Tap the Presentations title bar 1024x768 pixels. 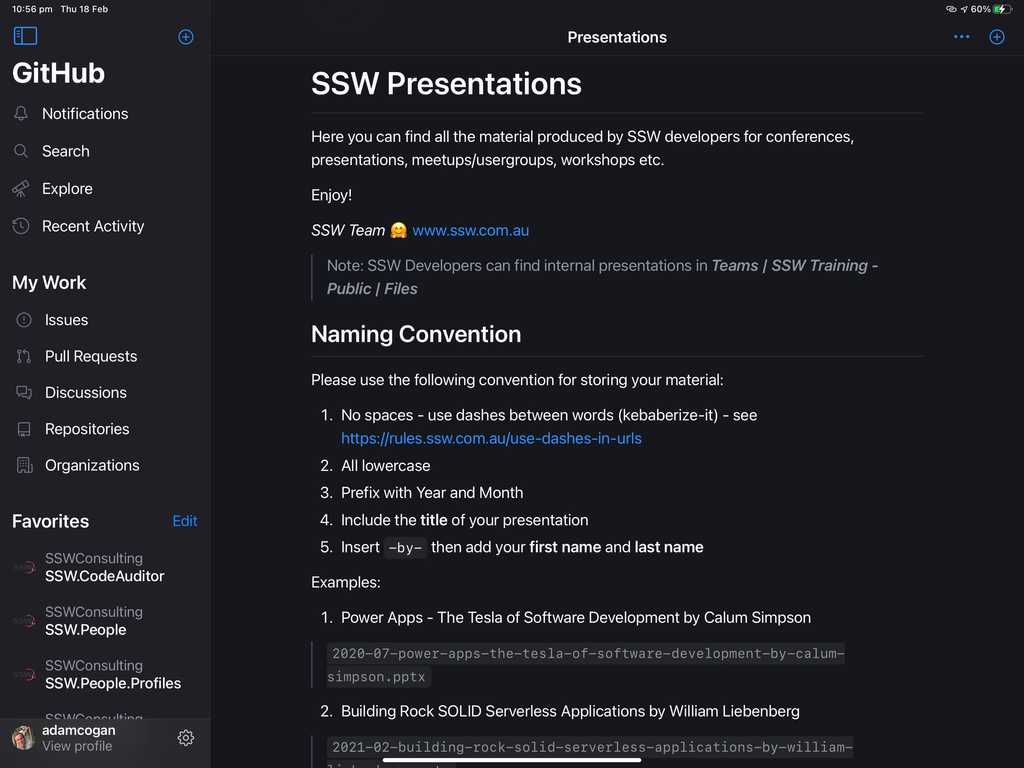(x=617, y=37)
